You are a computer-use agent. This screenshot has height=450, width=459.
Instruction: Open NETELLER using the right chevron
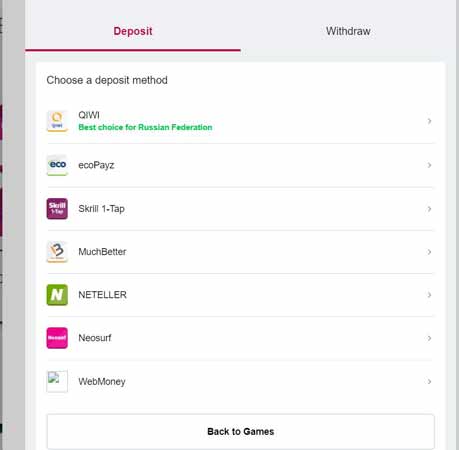point(429,295)
